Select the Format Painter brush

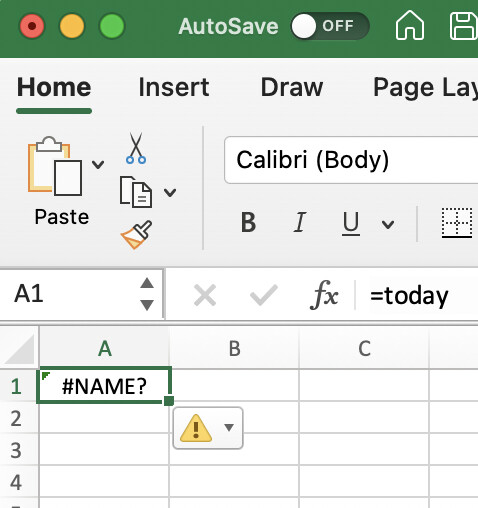[x=136, y=235]
